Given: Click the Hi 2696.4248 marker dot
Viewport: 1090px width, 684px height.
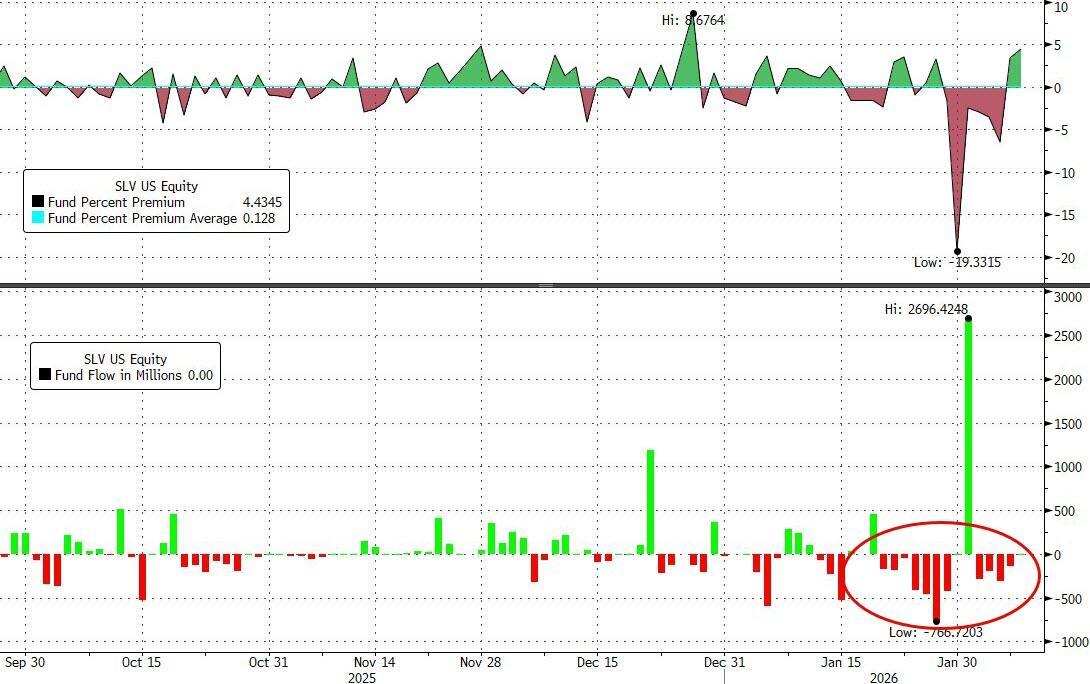Looking at the screenshot, I should [968, 319].
